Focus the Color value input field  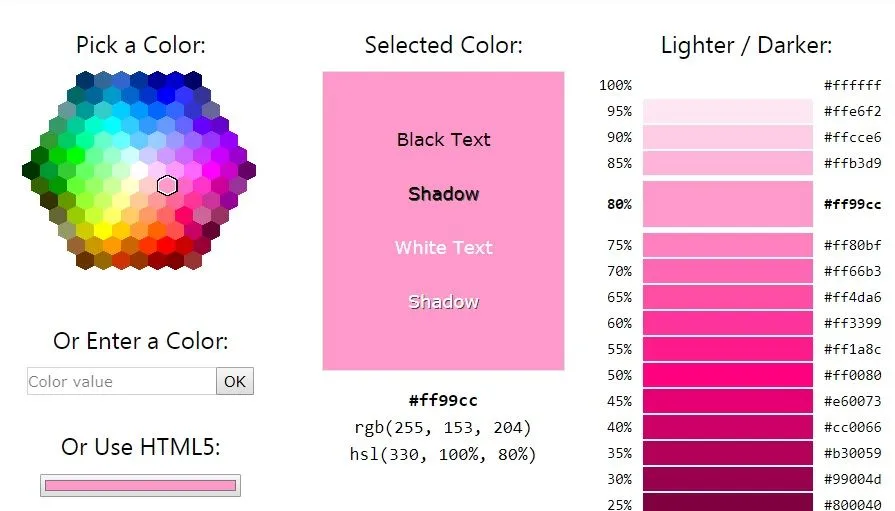pyautogui.click(x=122, y=381)
